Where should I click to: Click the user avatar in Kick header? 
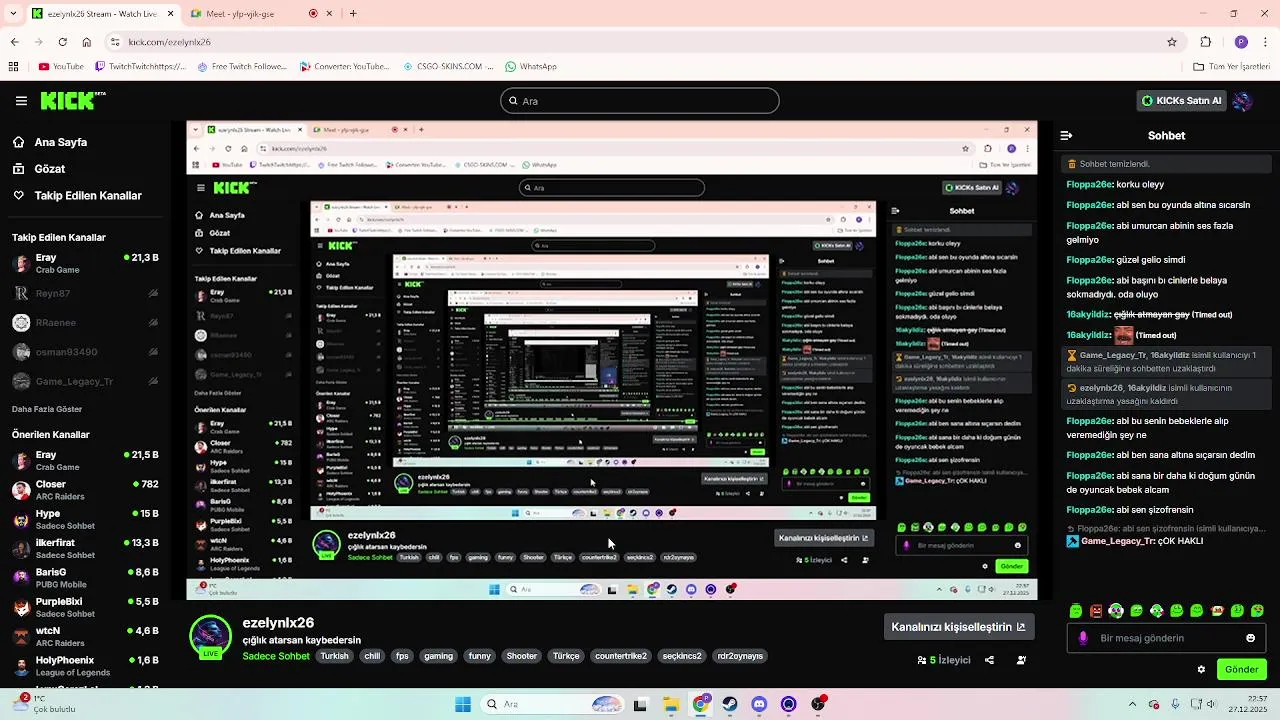click(1242, 101)
